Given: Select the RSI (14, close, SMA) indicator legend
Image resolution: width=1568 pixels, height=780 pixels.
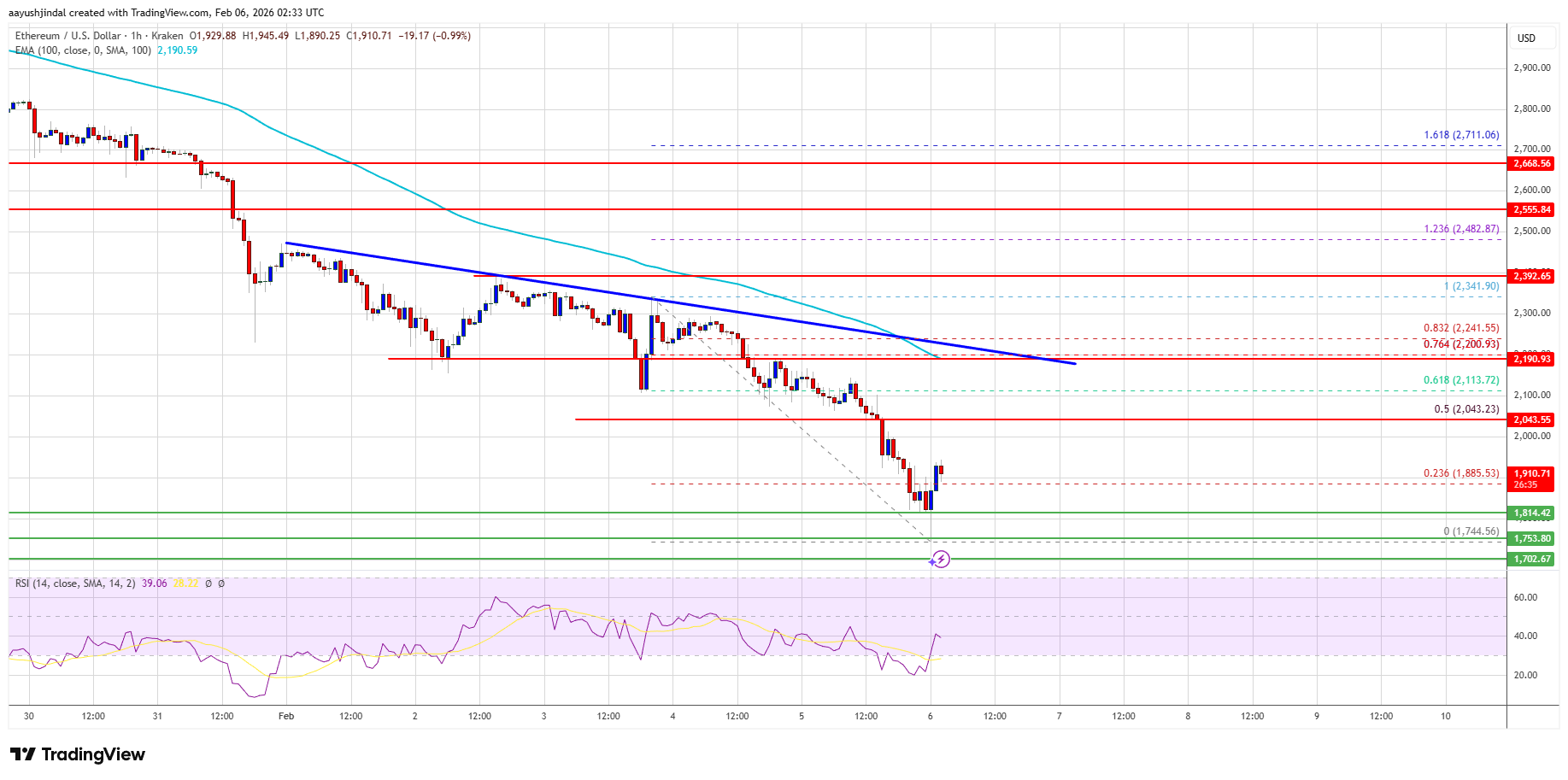Looking at the screenshot, I should 75,584.
